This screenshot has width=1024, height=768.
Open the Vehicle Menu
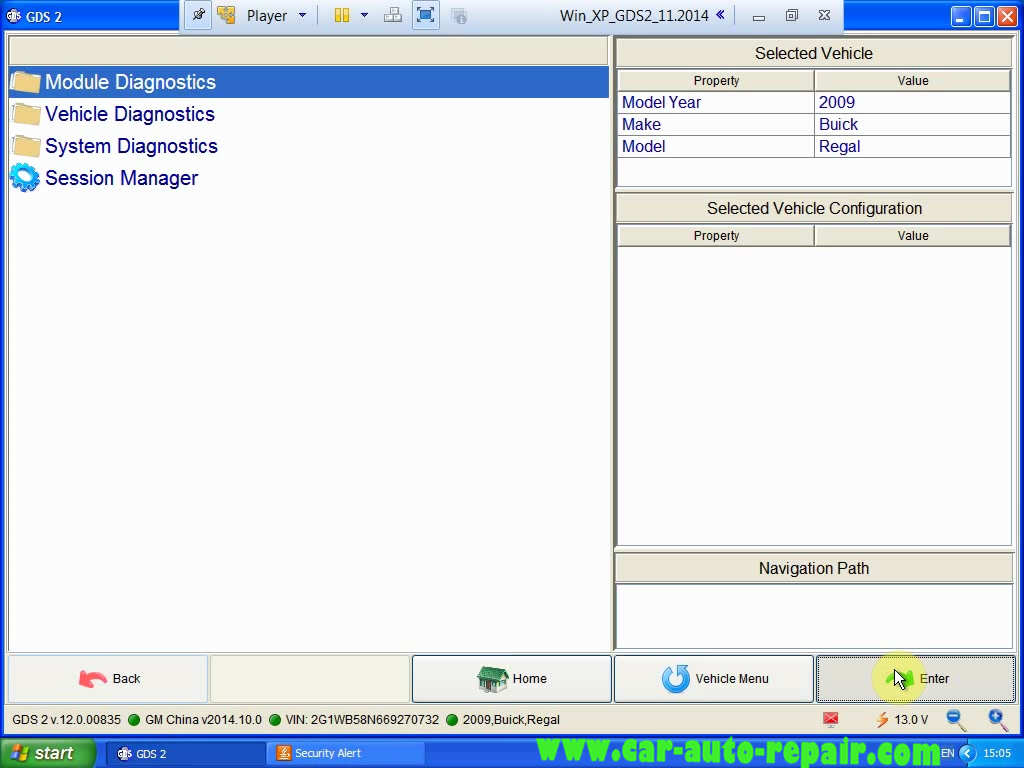[714, 679]
